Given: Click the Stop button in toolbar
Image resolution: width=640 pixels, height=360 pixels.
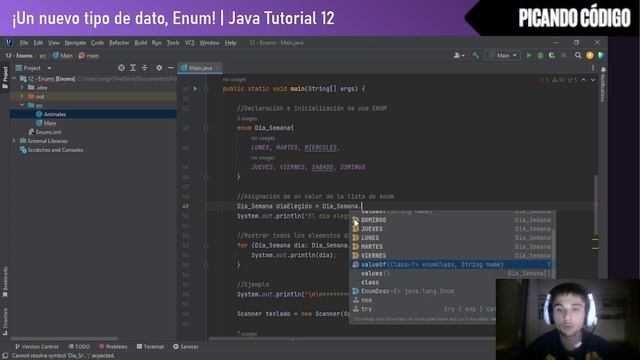Looking at the screenshot, I should pyautogui.click(x=564, y=55).
